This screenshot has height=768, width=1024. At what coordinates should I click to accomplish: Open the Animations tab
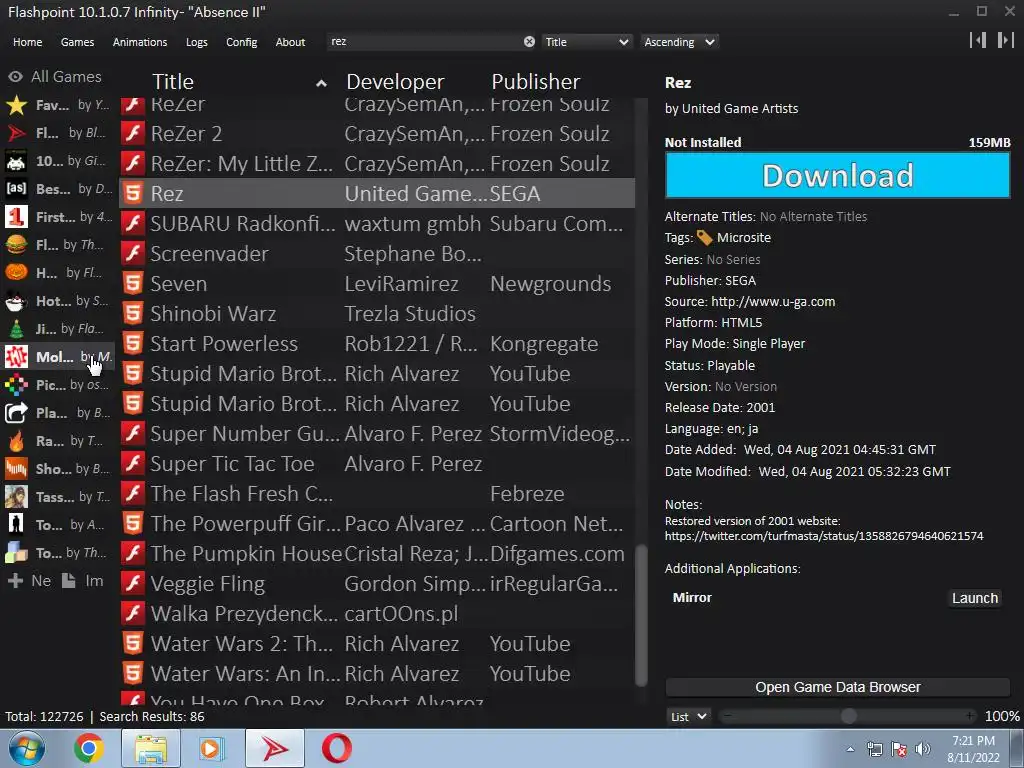pyautogui.click(x=140, y=42)
